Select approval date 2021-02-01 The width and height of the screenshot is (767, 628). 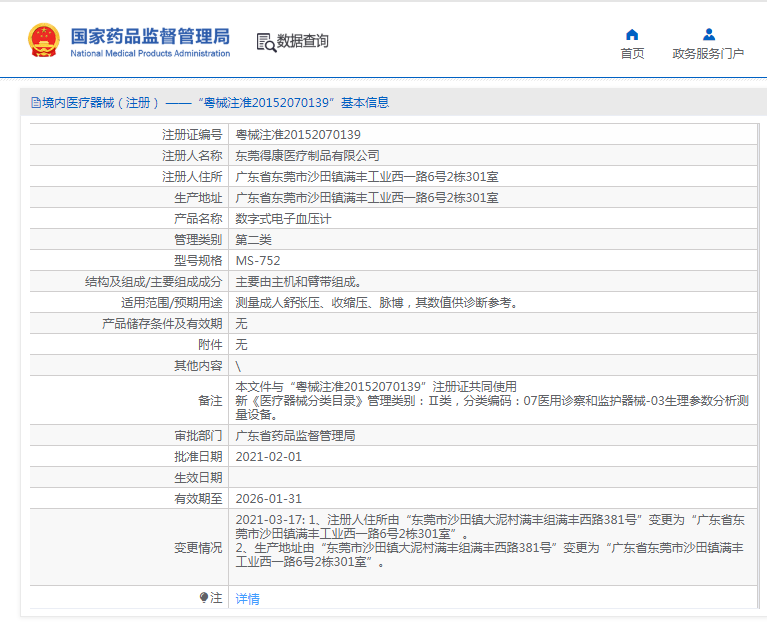269,457
